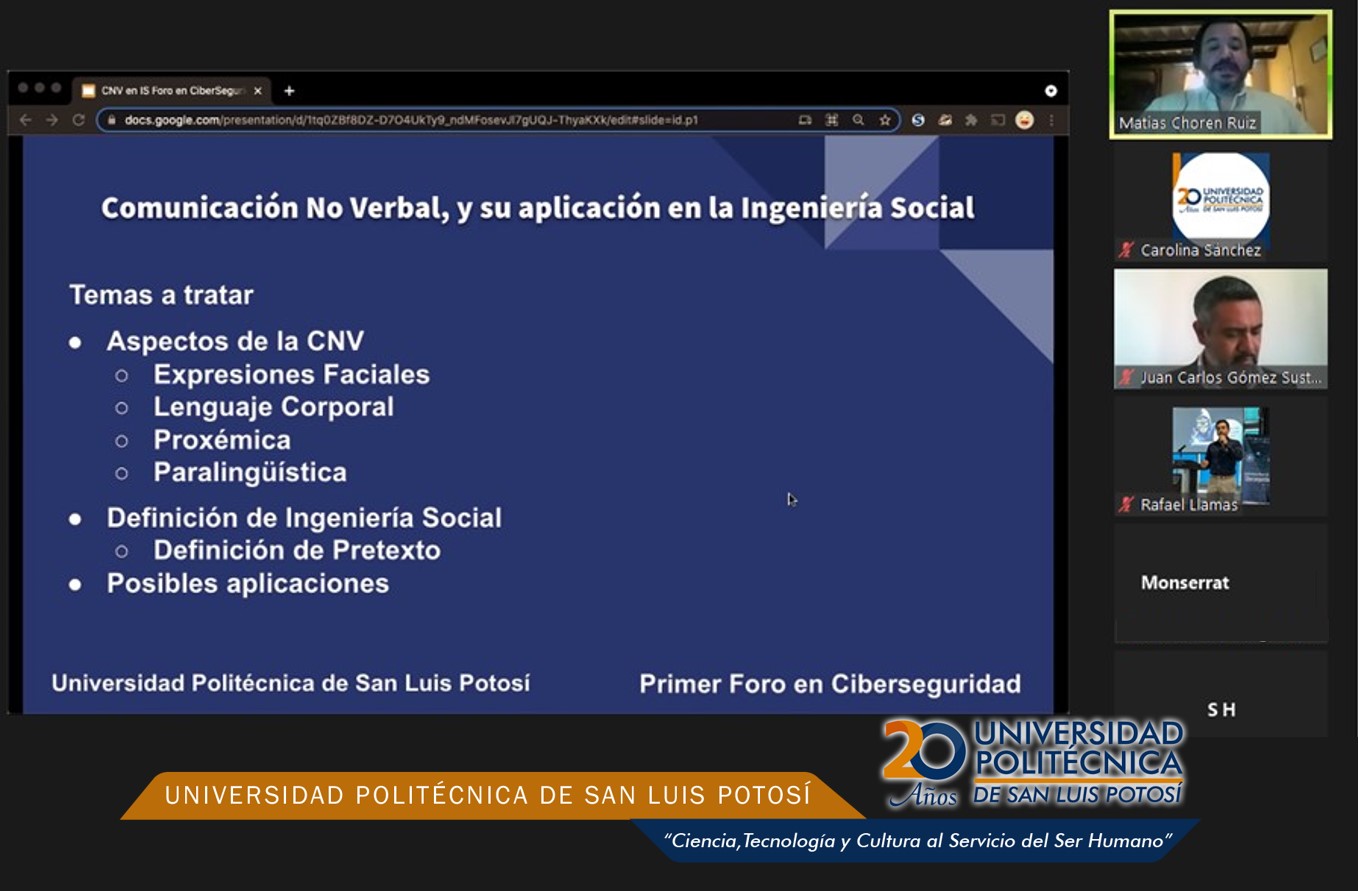
Task: Click the browser forward arrow
Action: click(51, 120)
